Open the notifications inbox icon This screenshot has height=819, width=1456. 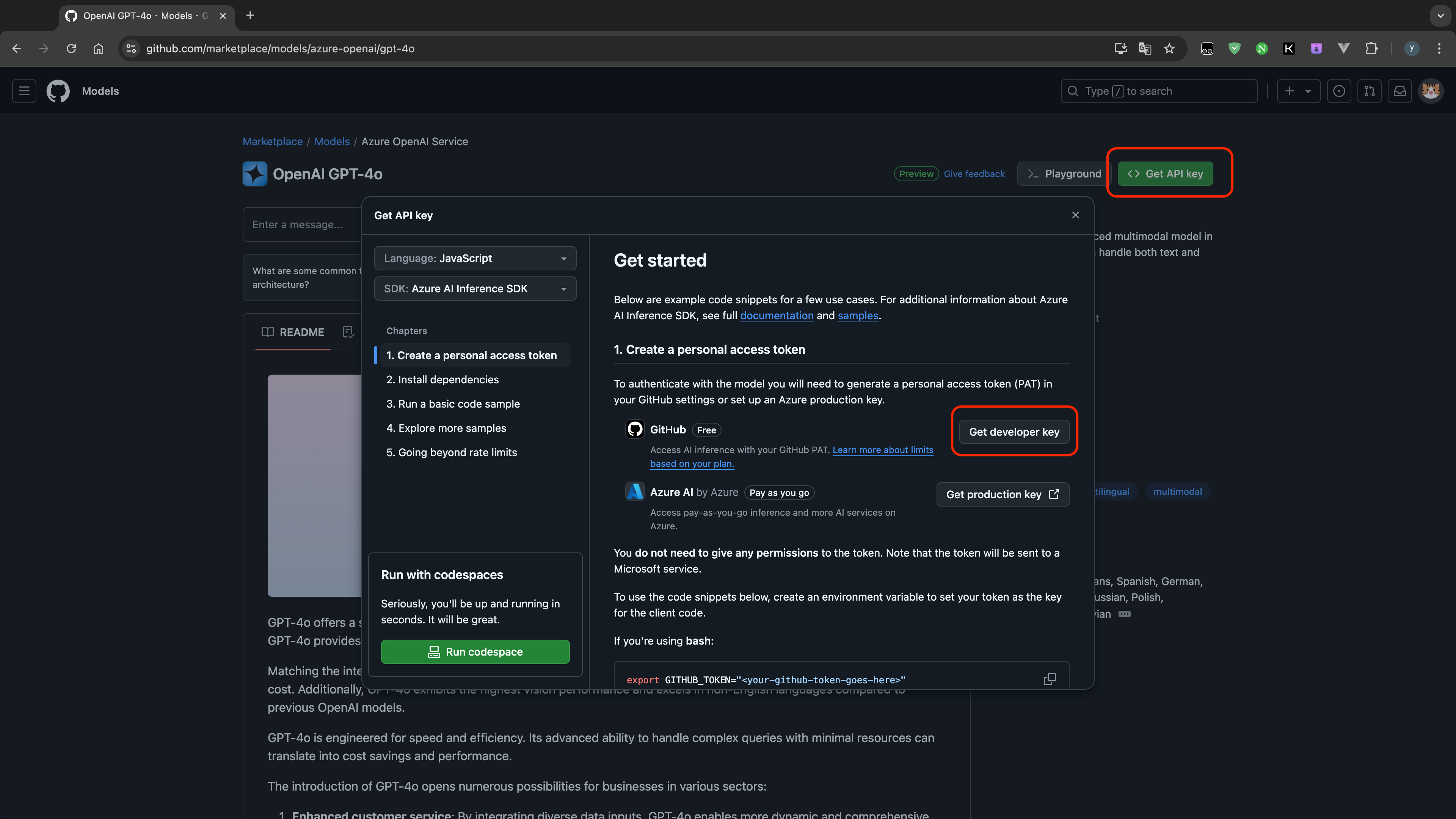[1400, 91]
